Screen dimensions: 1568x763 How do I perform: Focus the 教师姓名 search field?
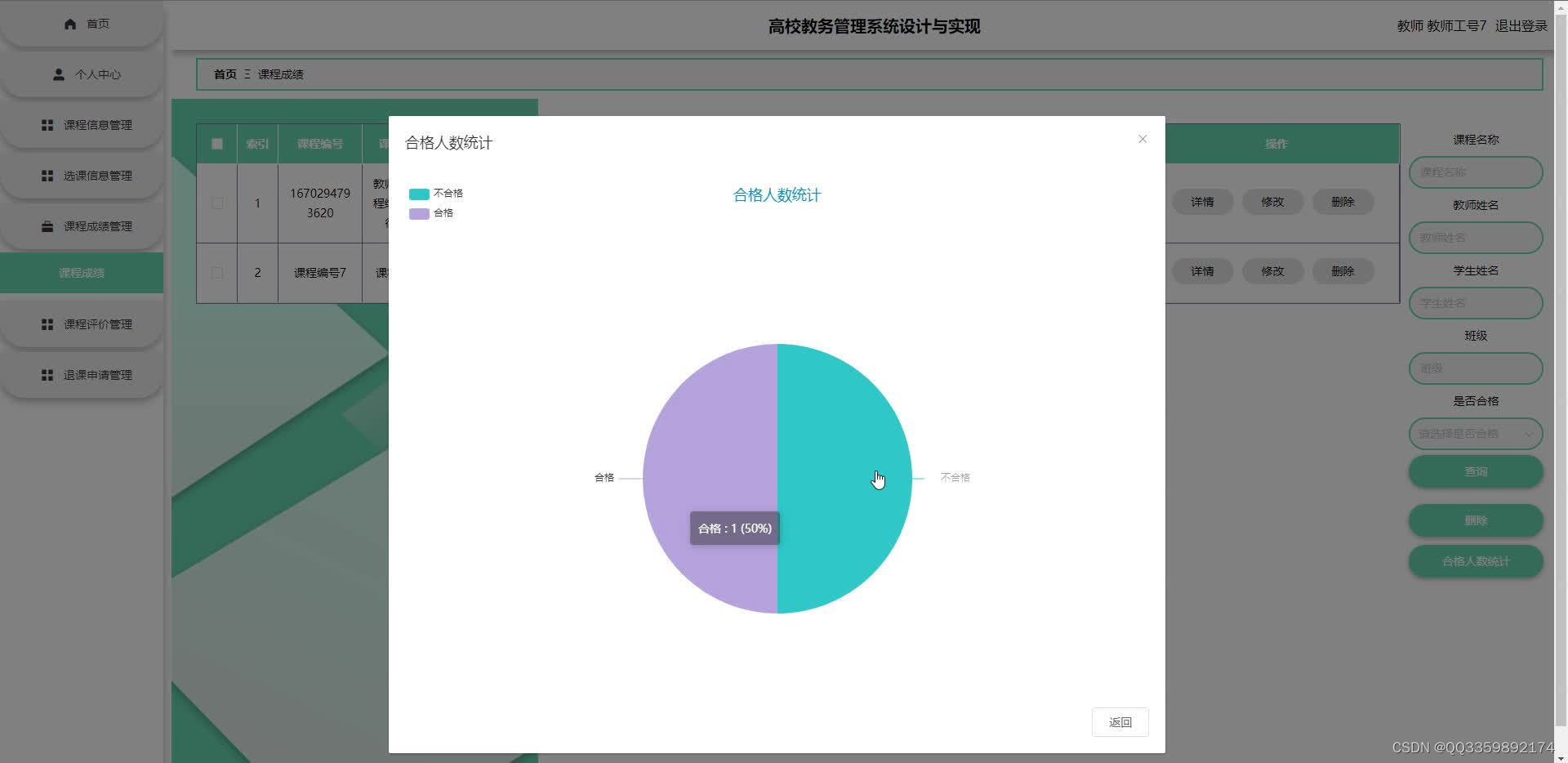pyautogui.click(x=1476, y=238)
